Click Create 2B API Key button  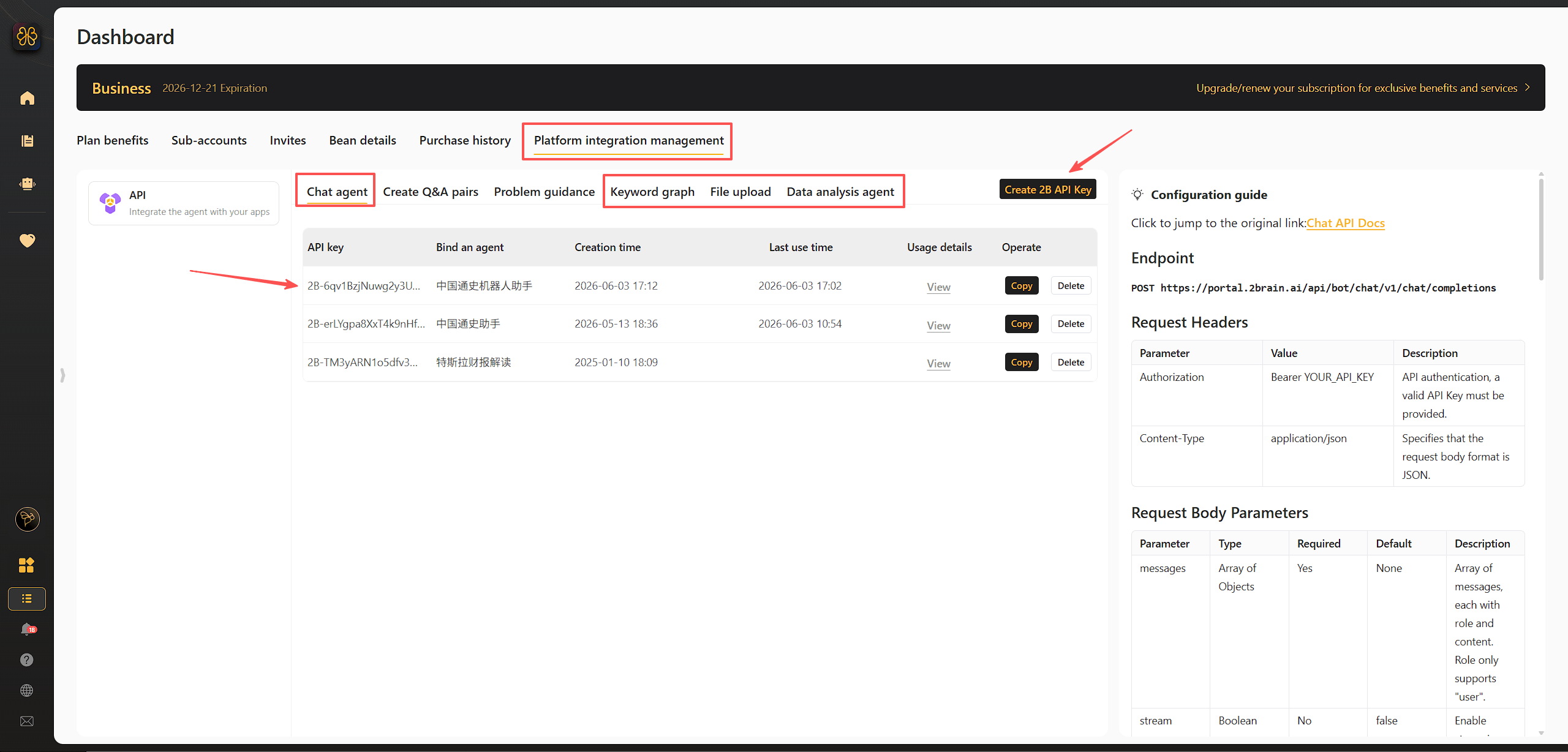[1047, 189]
